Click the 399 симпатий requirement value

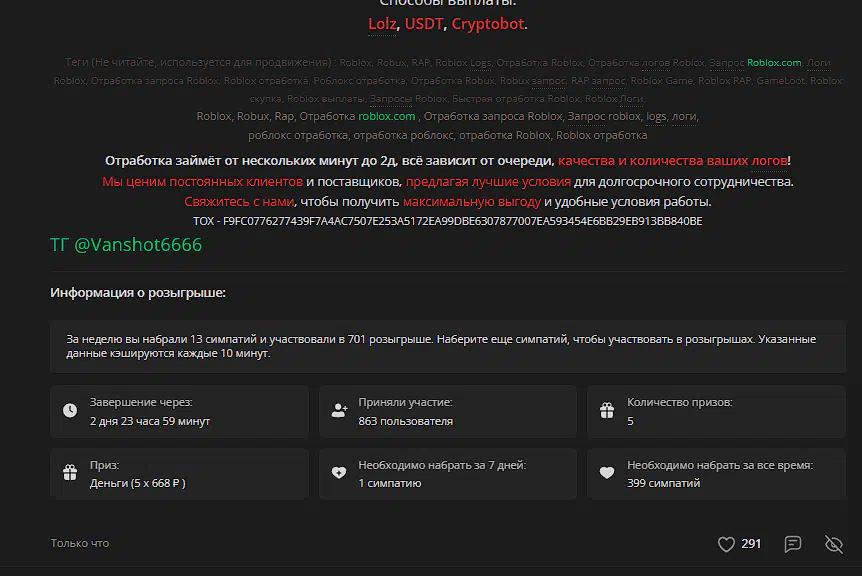(x=664, y=483)
